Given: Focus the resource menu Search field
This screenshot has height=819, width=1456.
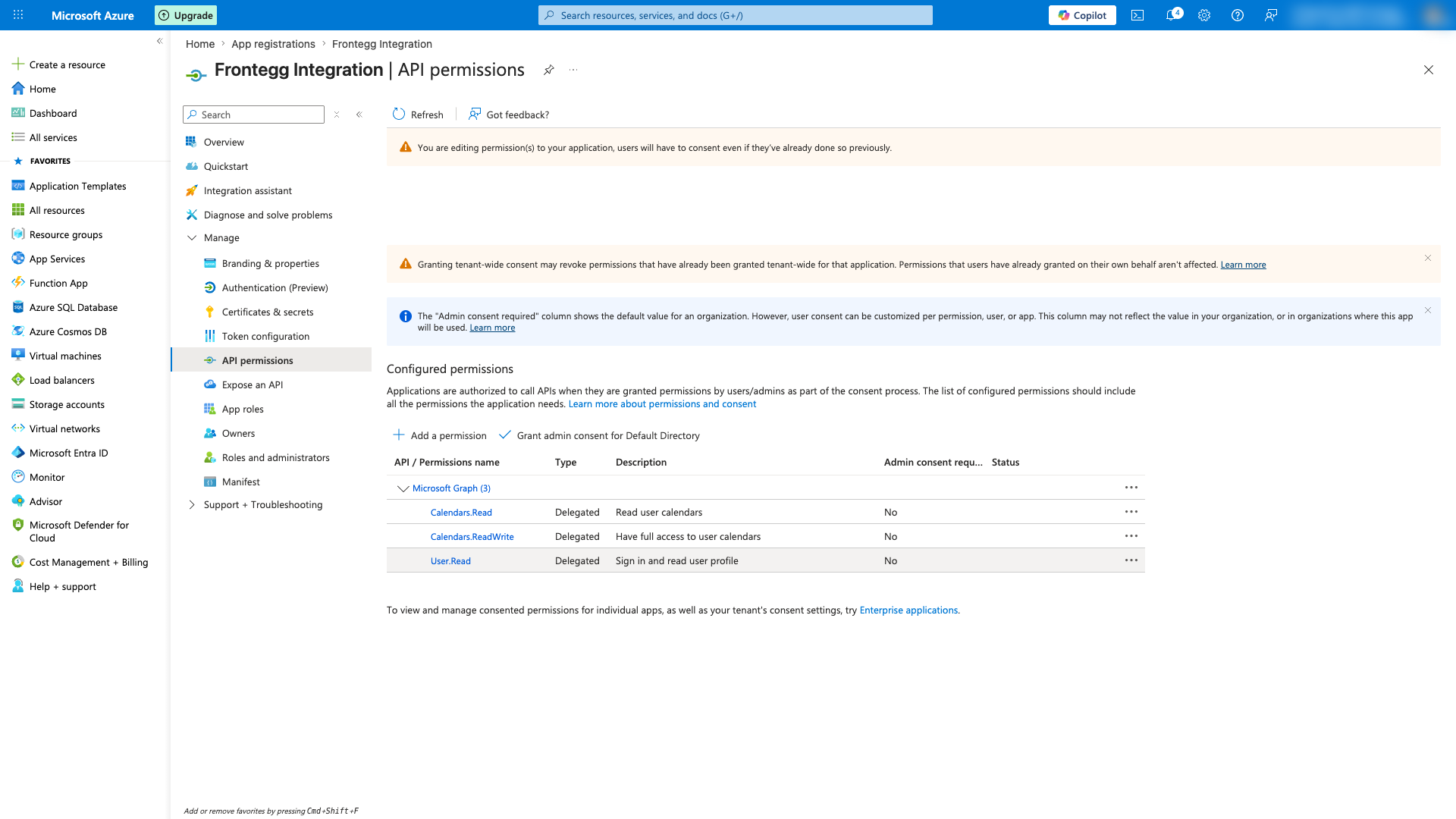Looking at the screenshot, I should click(x=253, y=115).
